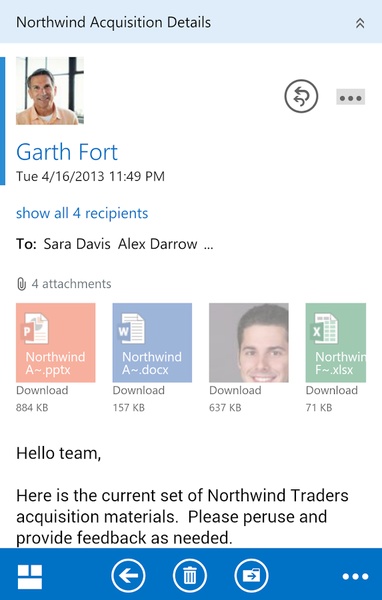Tap the reply all circular icon
Viewport: 382px width, 600px height.
[301, 96]
